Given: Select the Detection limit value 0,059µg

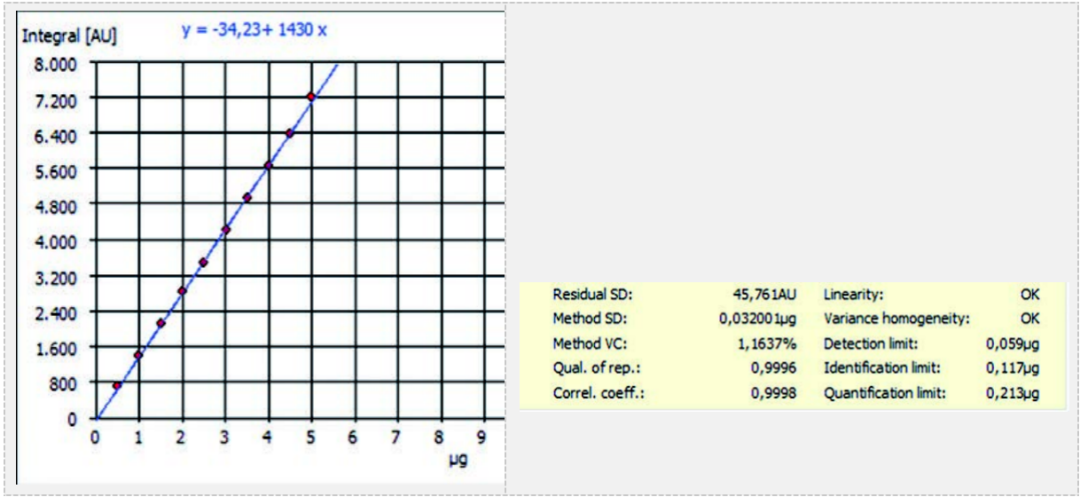Looking at the screenshot, I should (1013, 344).
